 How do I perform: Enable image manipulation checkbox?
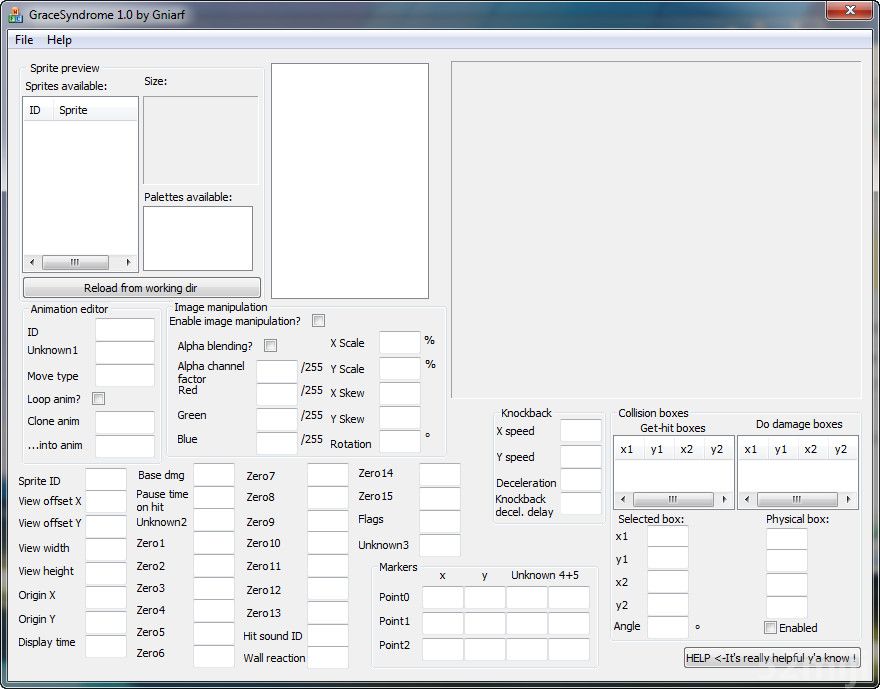click(318, 321)
